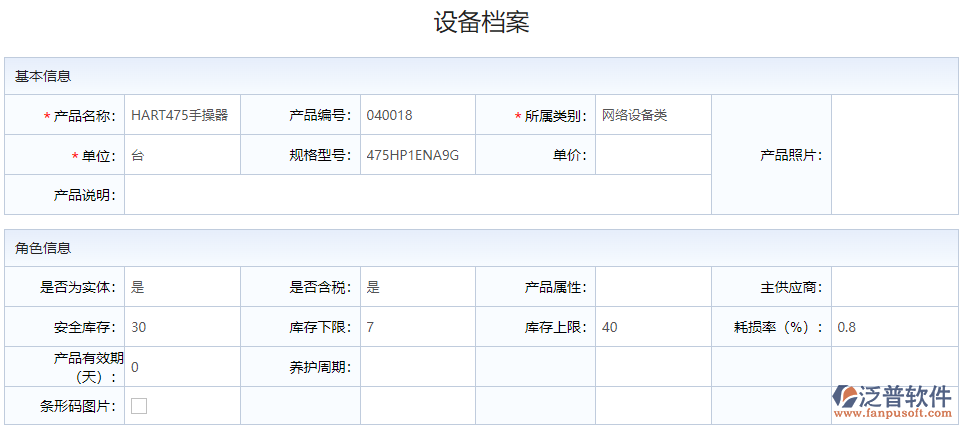Click the 库存下限 field showing 7
This screenshot has height=429, width=962.
tap(417, 327)
